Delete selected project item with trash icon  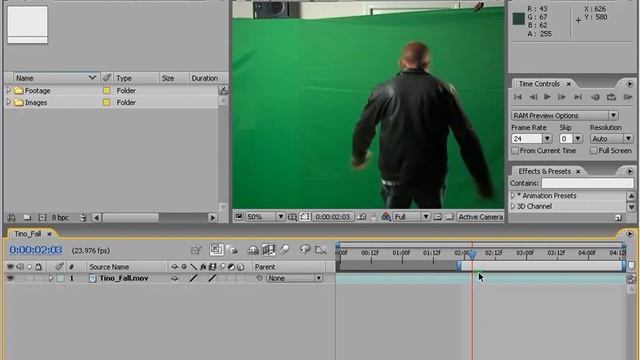83,218
